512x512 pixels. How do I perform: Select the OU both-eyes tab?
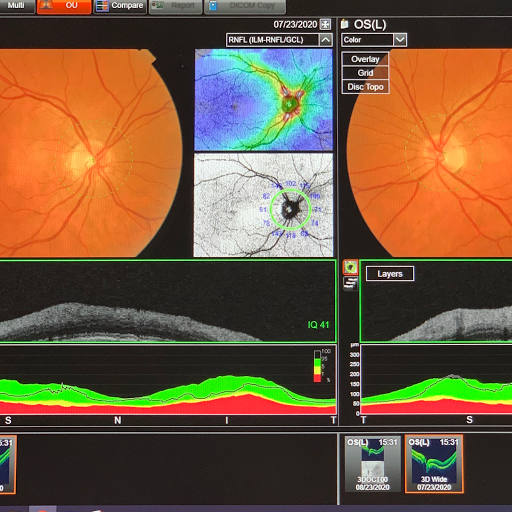pos(64,6)
